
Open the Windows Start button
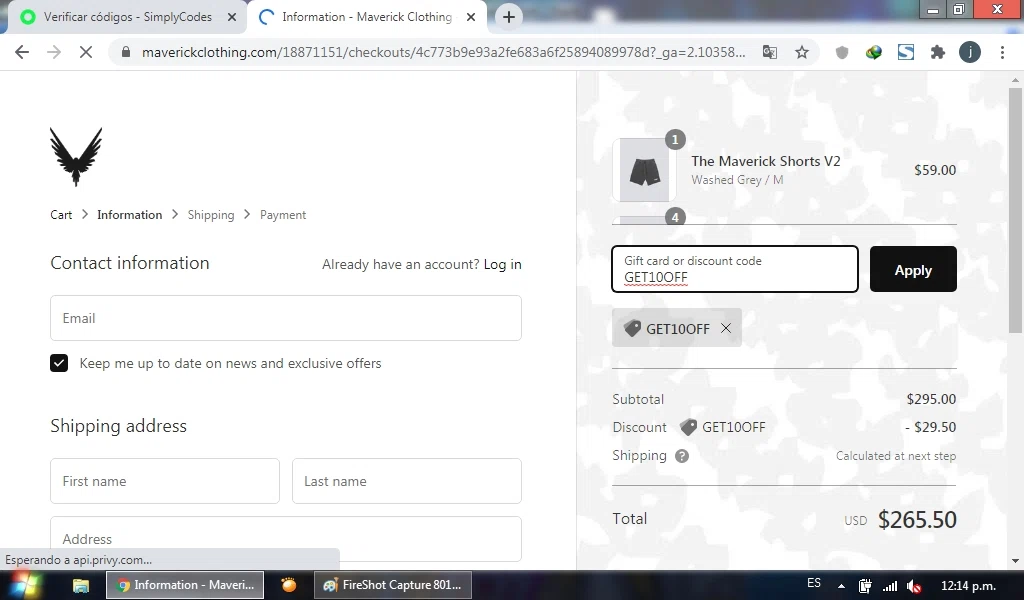24,585
